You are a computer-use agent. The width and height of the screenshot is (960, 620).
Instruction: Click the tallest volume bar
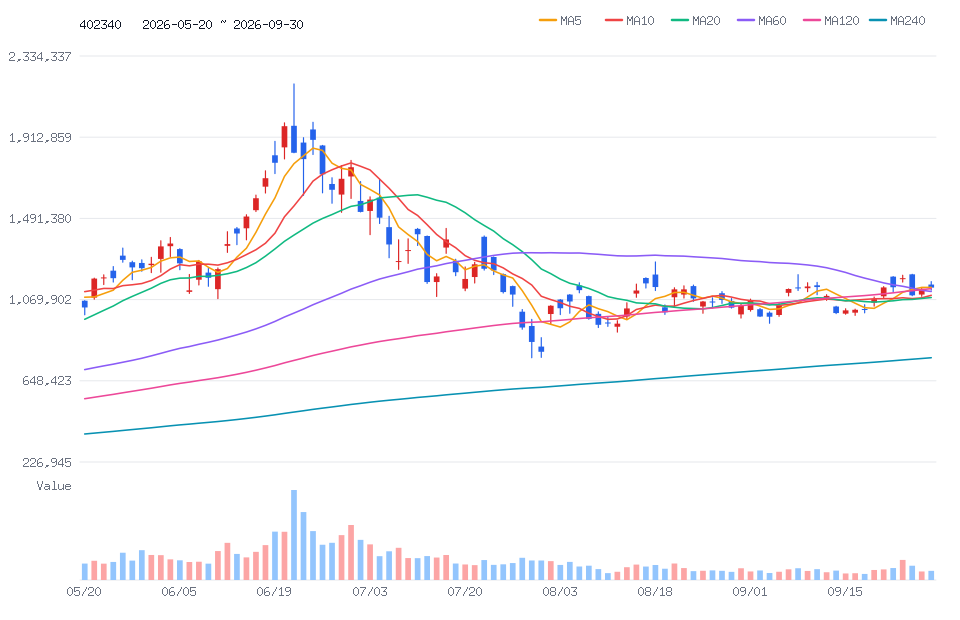click(294, 535)
